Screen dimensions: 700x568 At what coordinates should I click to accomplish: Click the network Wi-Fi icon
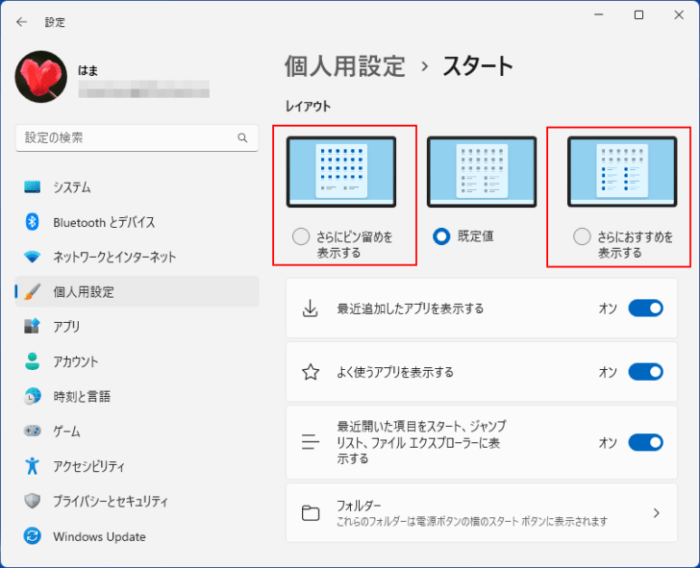[32, 257]
